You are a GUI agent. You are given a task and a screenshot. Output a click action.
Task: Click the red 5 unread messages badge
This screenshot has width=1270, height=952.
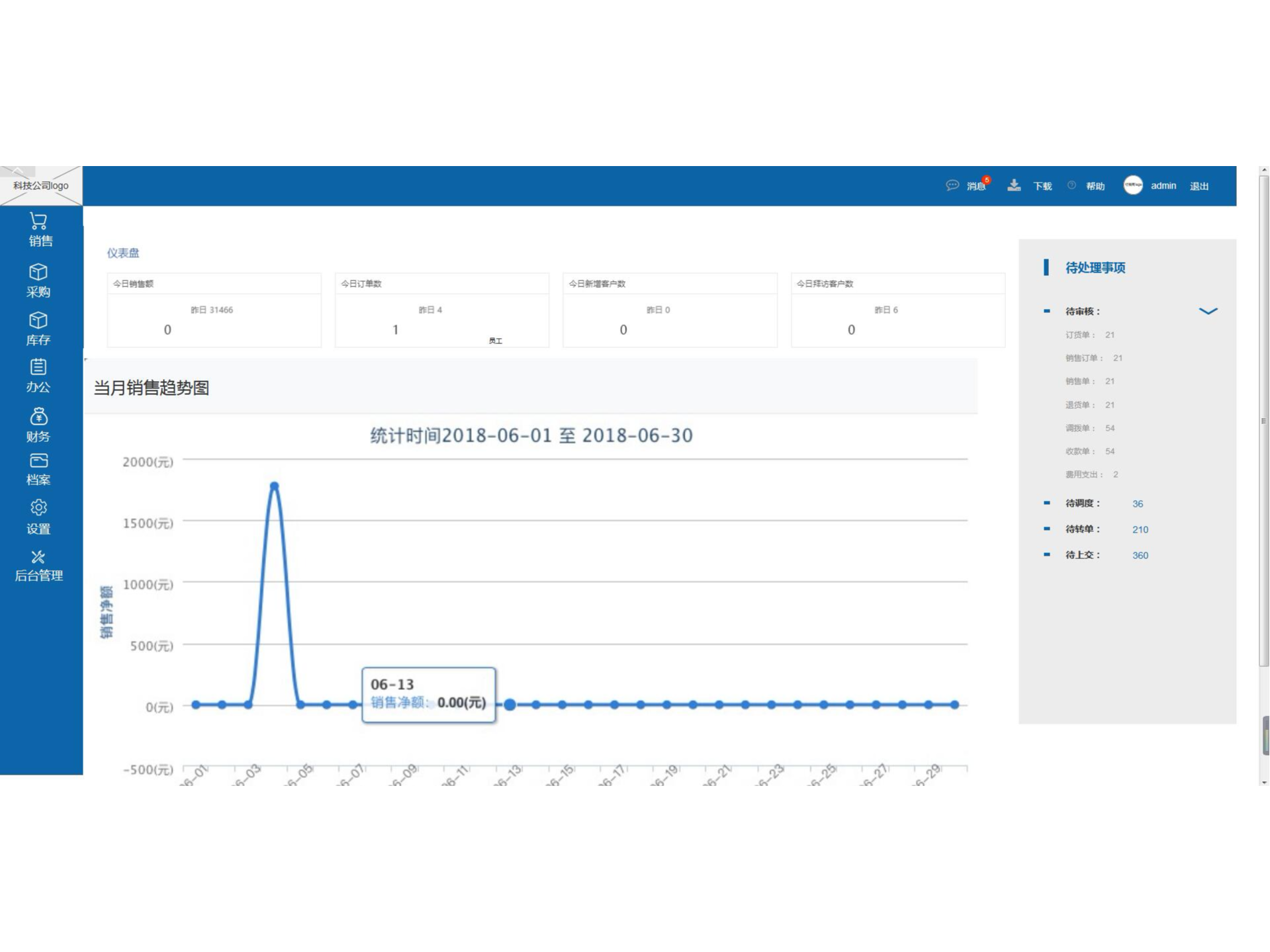987,179
